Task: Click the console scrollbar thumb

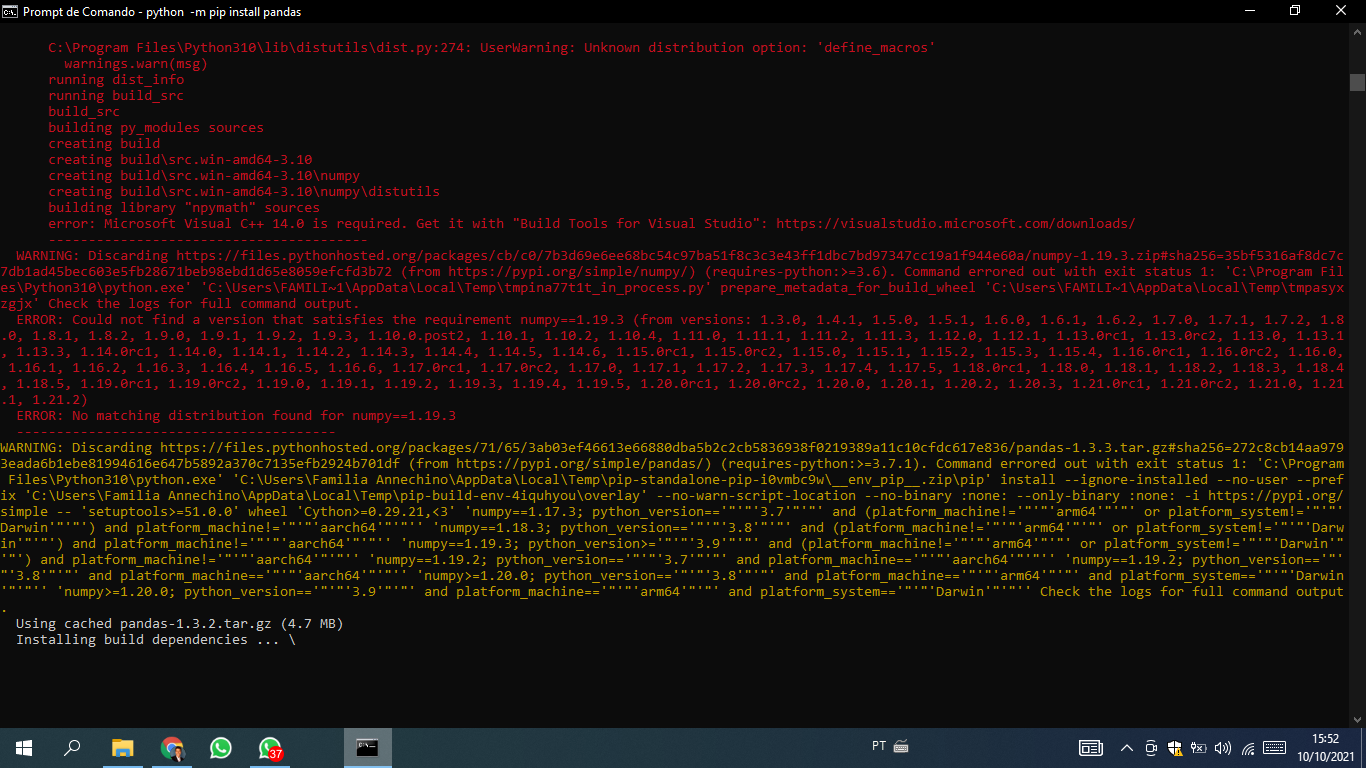Action: [1357, 82]
